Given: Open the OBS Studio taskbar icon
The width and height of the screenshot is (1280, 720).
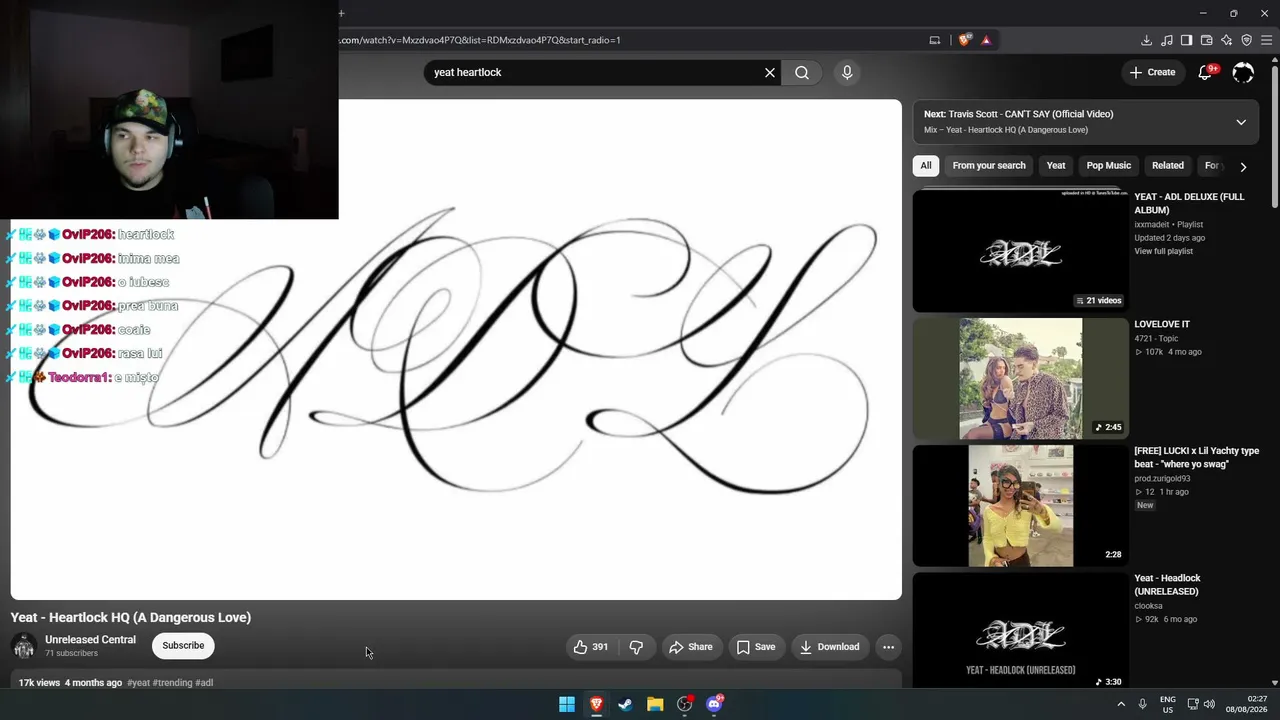Looking at the screenshot, I should pos(684,704).
